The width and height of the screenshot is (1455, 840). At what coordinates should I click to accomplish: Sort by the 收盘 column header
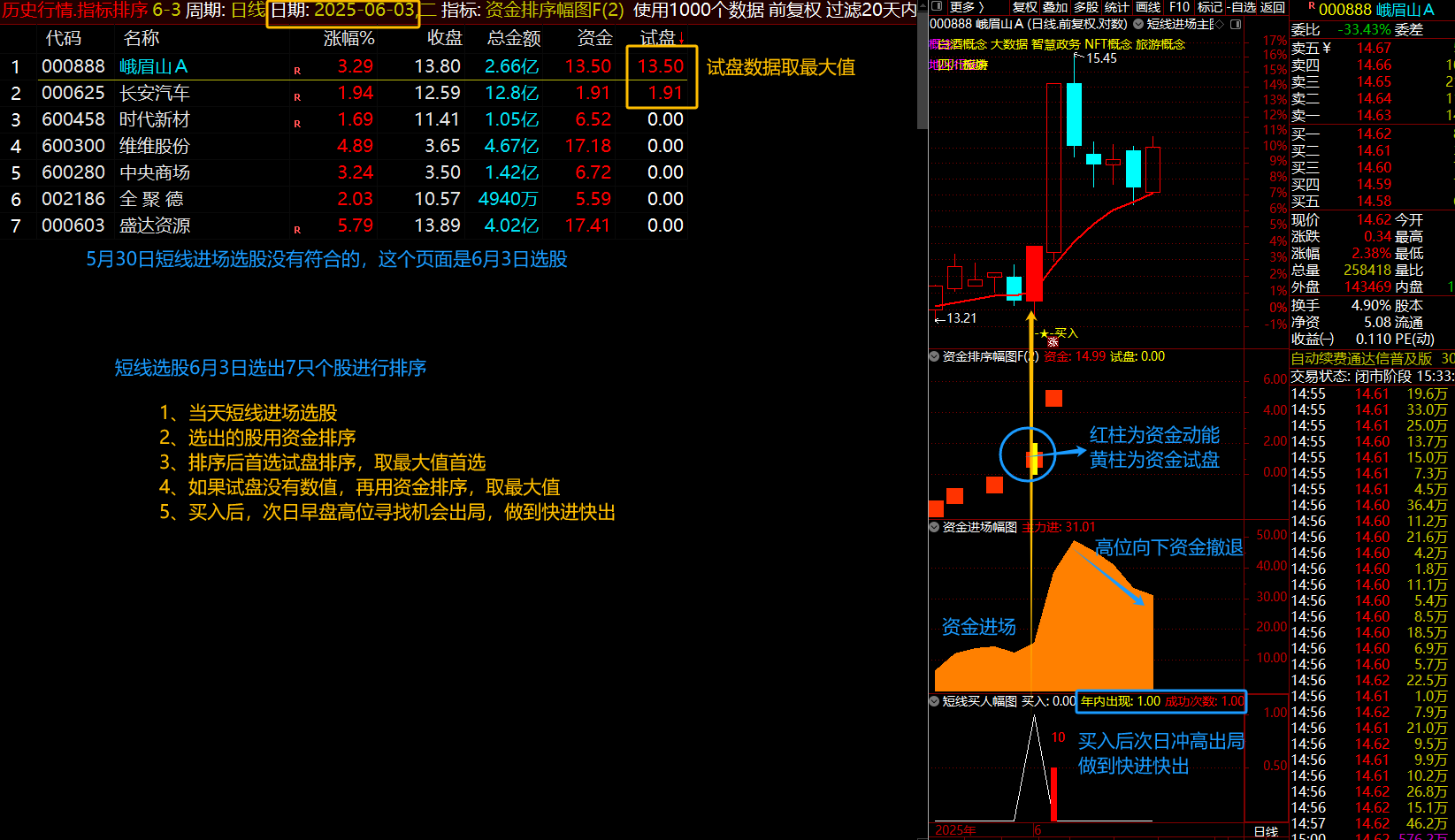pos(444,38)
